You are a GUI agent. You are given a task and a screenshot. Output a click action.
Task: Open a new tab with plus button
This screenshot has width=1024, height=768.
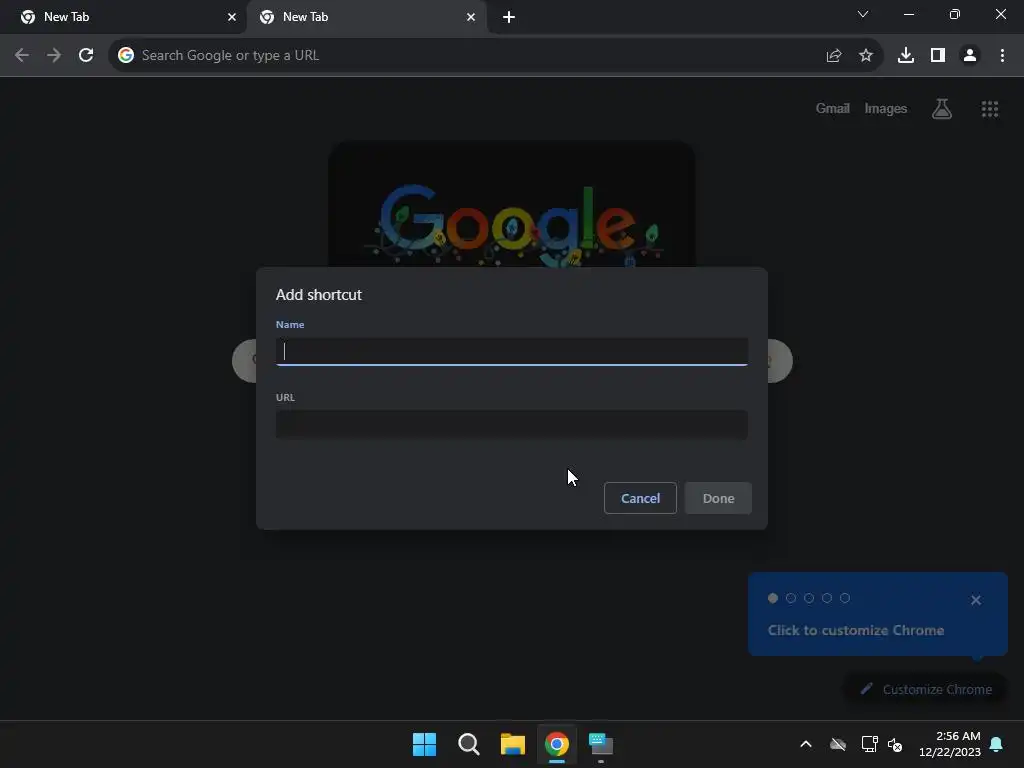tap(509, 17)
